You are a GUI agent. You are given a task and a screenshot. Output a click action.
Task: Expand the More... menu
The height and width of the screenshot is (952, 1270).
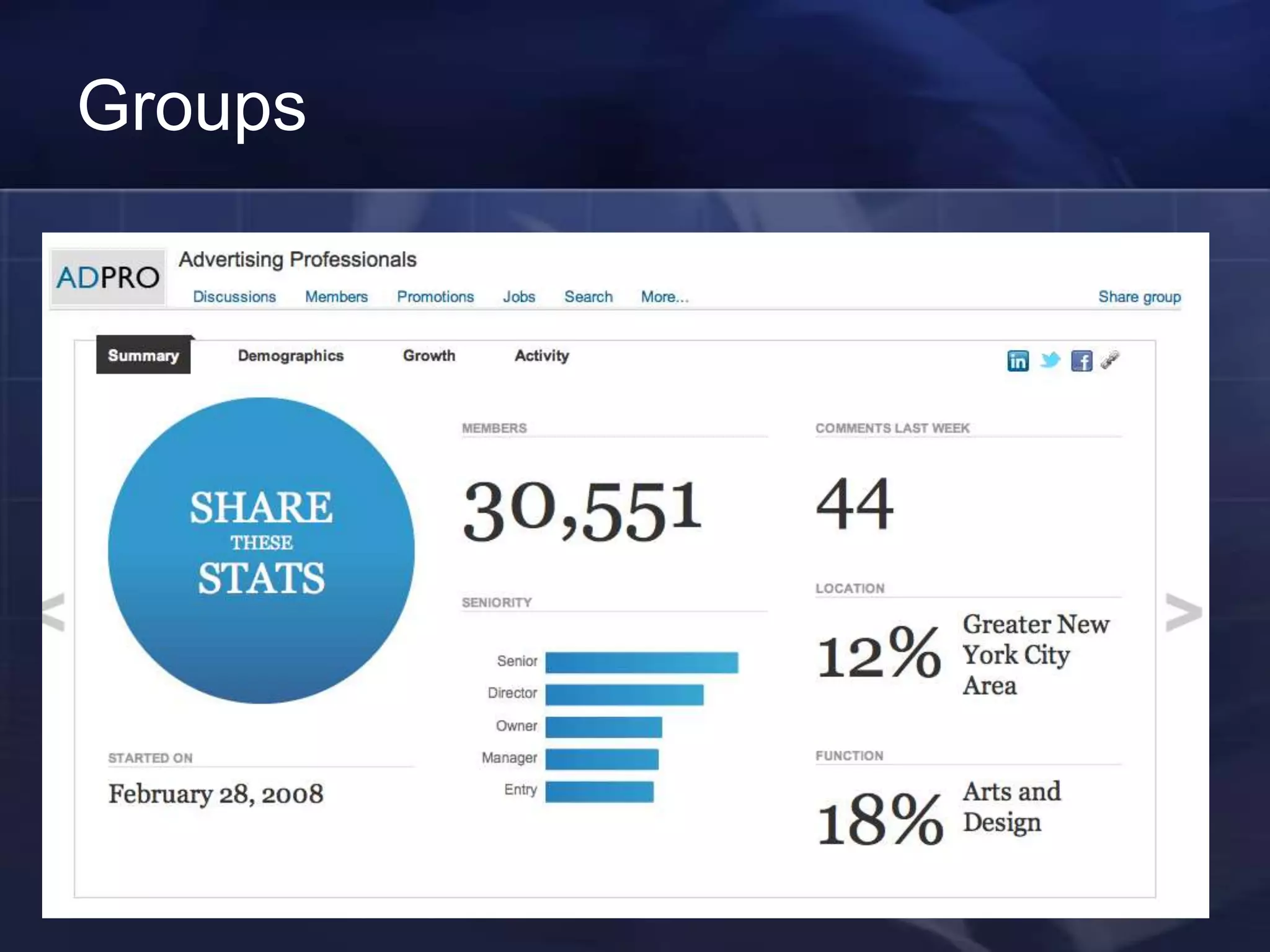pyautogui.click(x=665, y=297)
